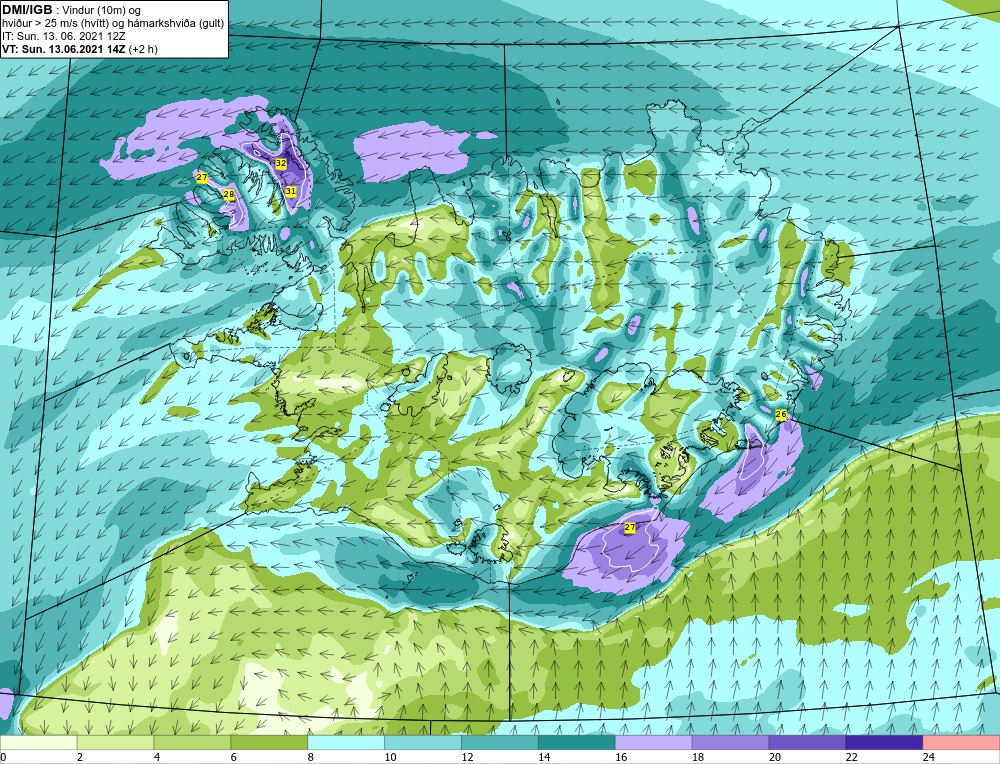This screenshot has height=764, width=1000.
Task: Click legend scale number 2
Action: coord(80,758)
